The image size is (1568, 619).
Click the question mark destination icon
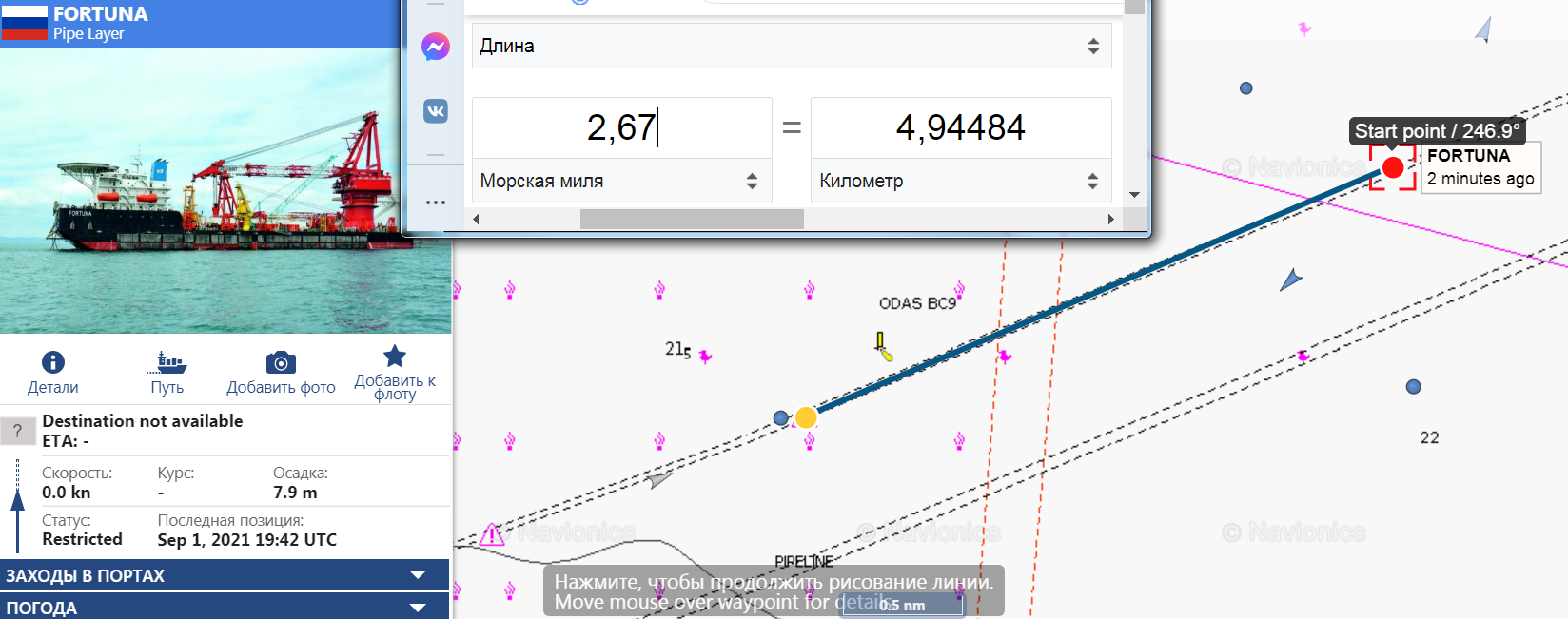17,431
